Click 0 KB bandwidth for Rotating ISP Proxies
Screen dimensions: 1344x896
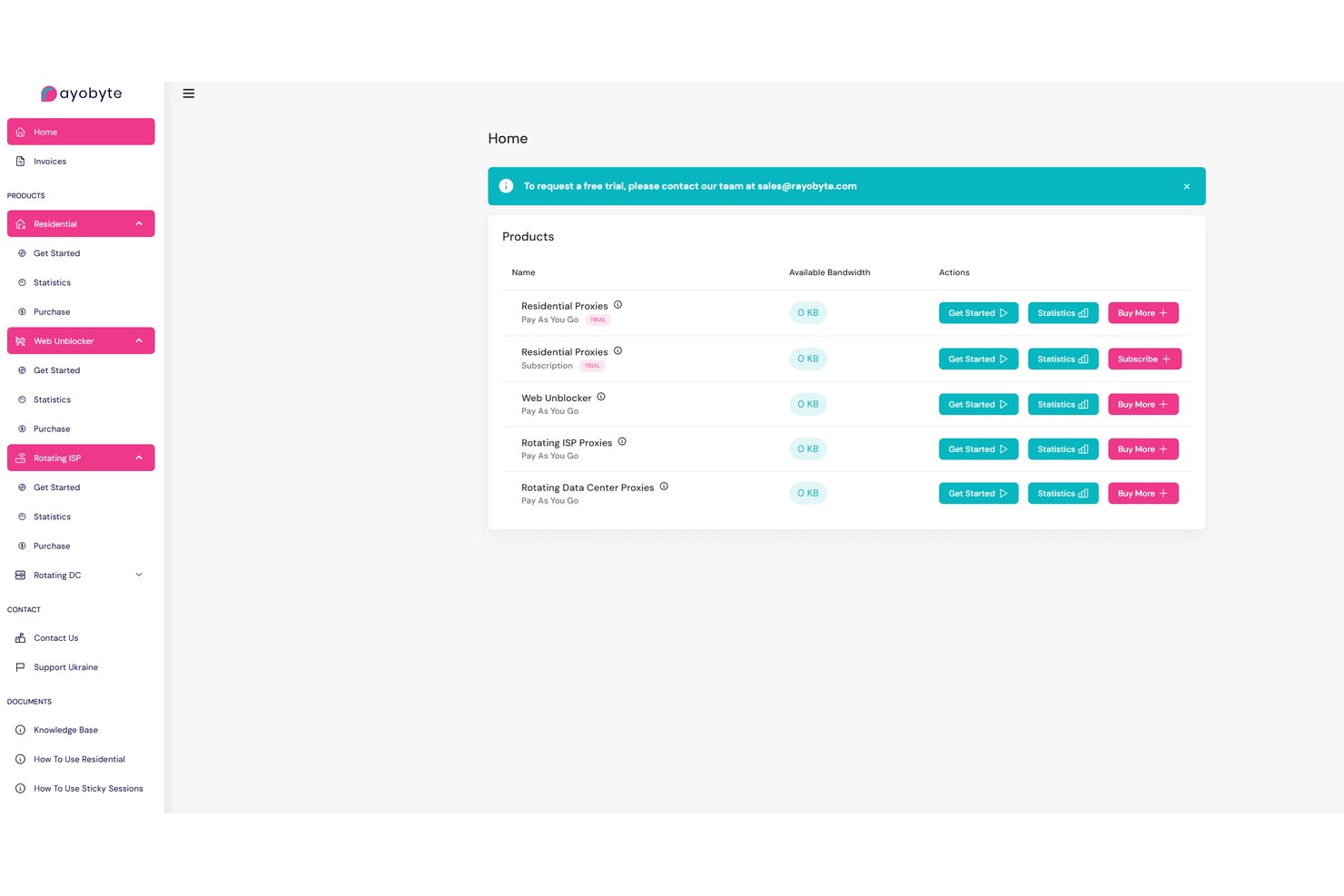click(807, 448)
